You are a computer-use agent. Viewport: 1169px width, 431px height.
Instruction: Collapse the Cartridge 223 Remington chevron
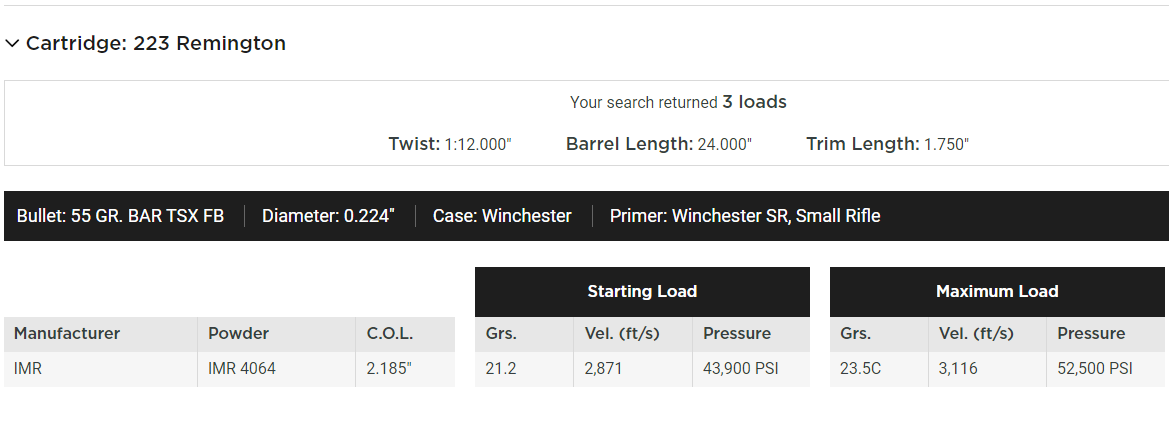(12, 43)
